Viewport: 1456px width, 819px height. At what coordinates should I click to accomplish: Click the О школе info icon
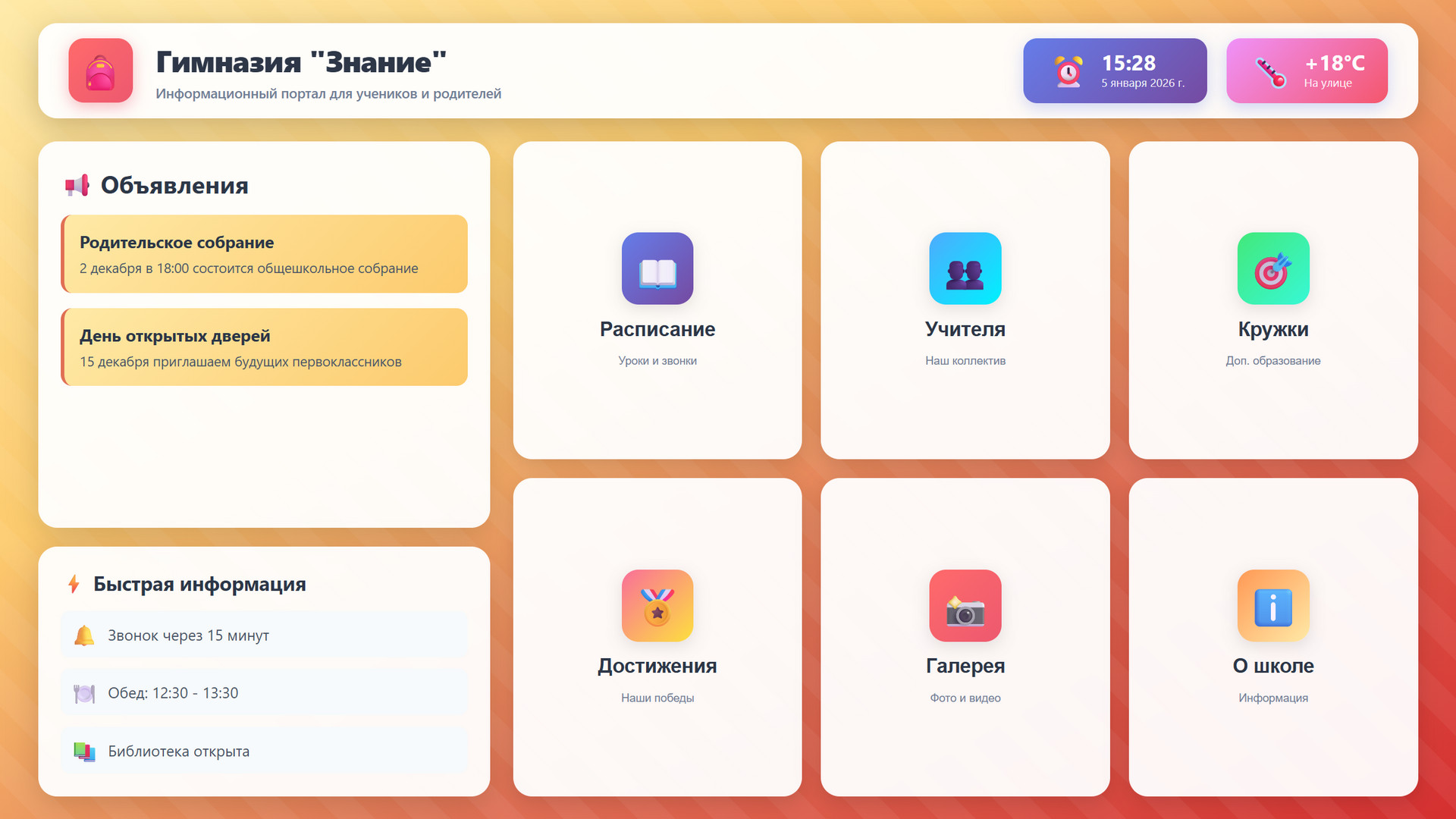coord(1272,605)
